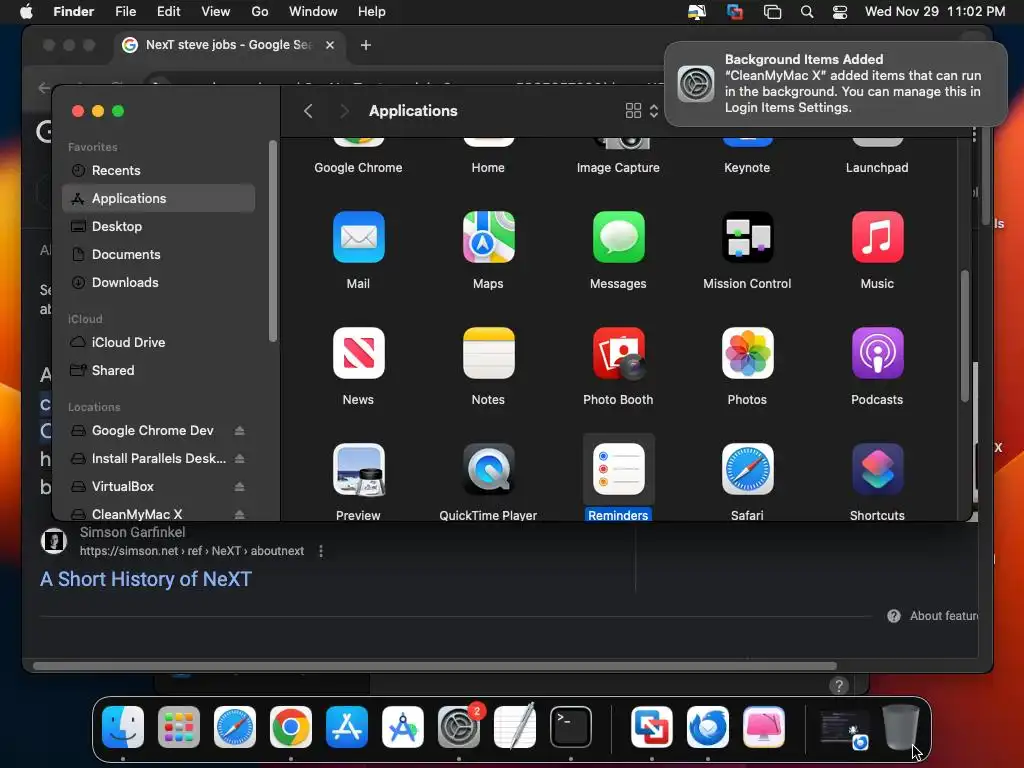This screenshot has width=1024, height=768.
Task: Select the Shortcuts app icon
Action: [878, 470]
